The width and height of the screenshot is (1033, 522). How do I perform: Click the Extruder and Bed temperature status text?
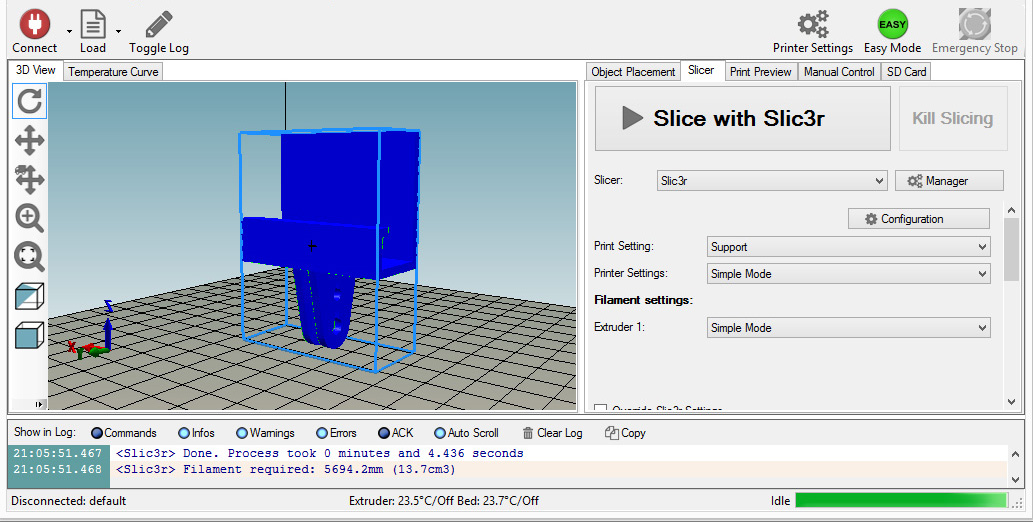[444, 501]
